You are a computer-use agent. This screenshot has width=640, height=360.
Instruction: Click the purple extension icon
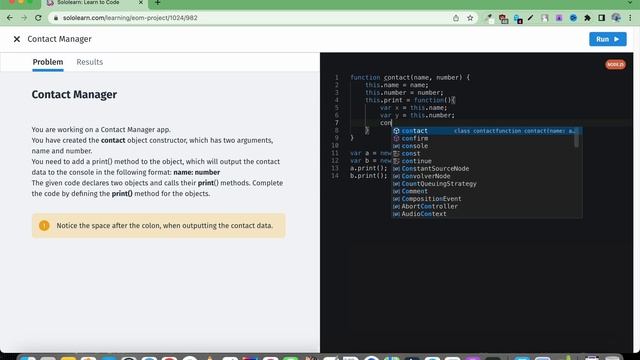pos(559,18)
